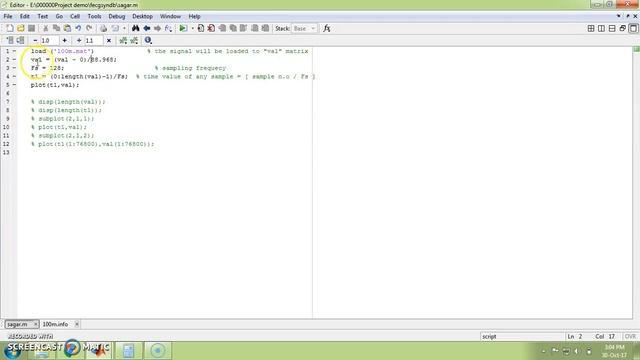Print the script using printer icon

point(104,28)
